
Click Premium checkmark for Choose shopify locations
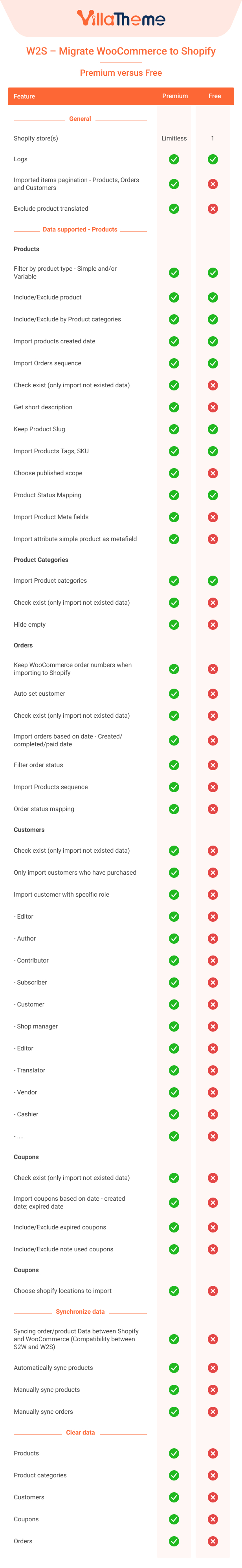174,1291
